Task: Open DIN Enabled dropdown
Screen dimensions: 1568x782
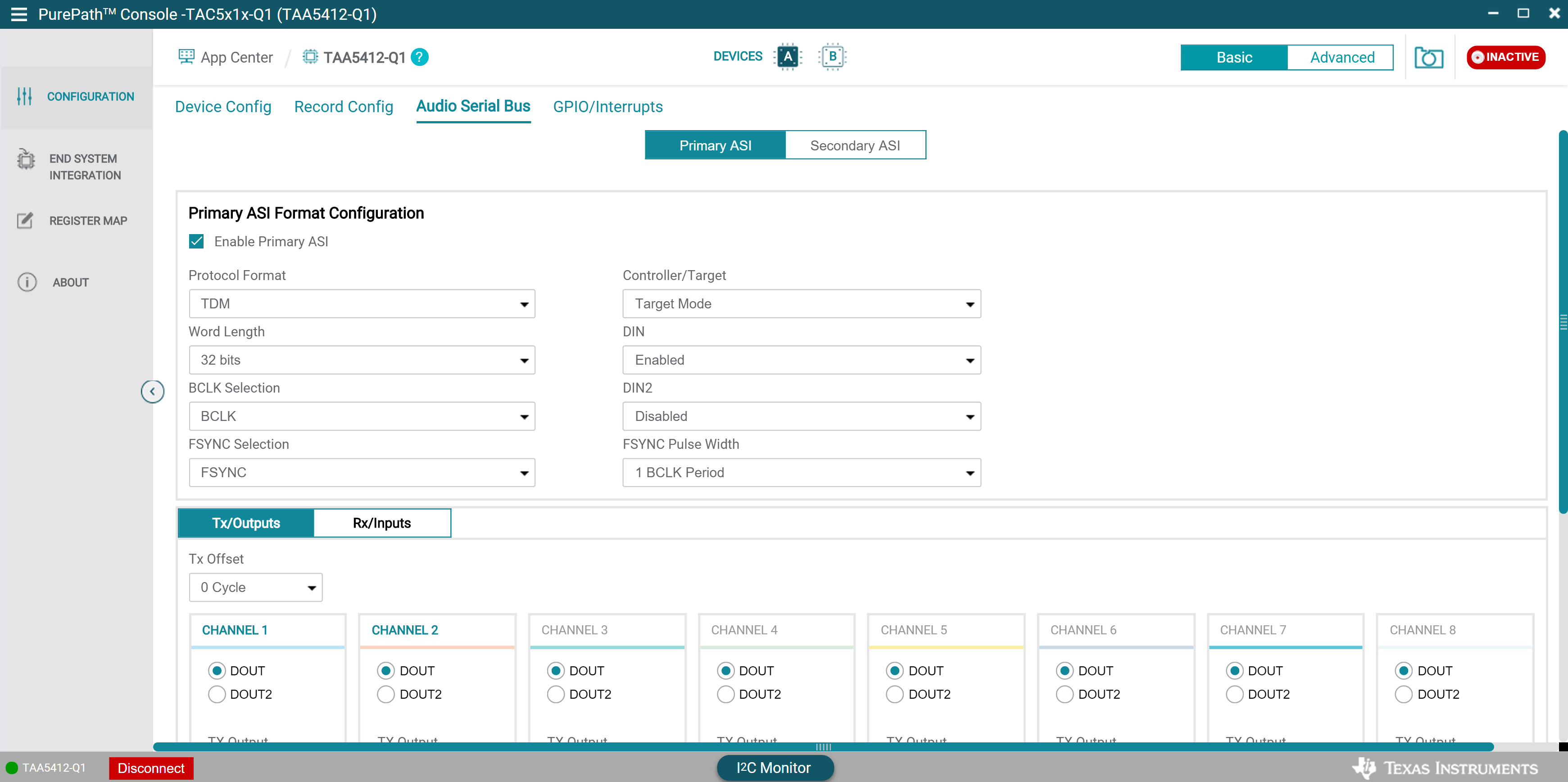Action: [x=802, y=360]
